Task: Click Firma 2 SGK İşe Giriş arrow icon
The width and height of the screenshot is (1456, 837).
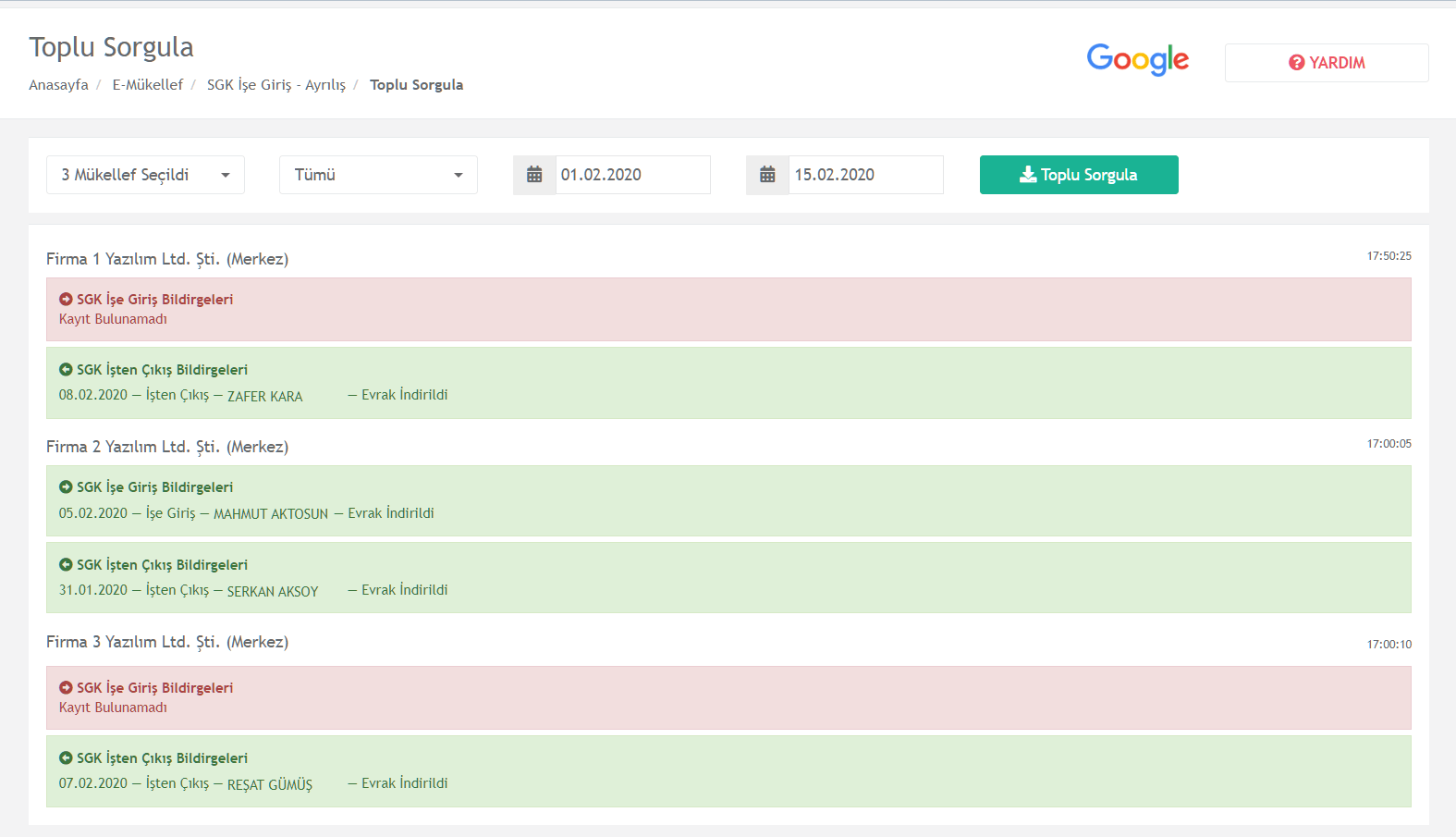Action: pos(66,486)
